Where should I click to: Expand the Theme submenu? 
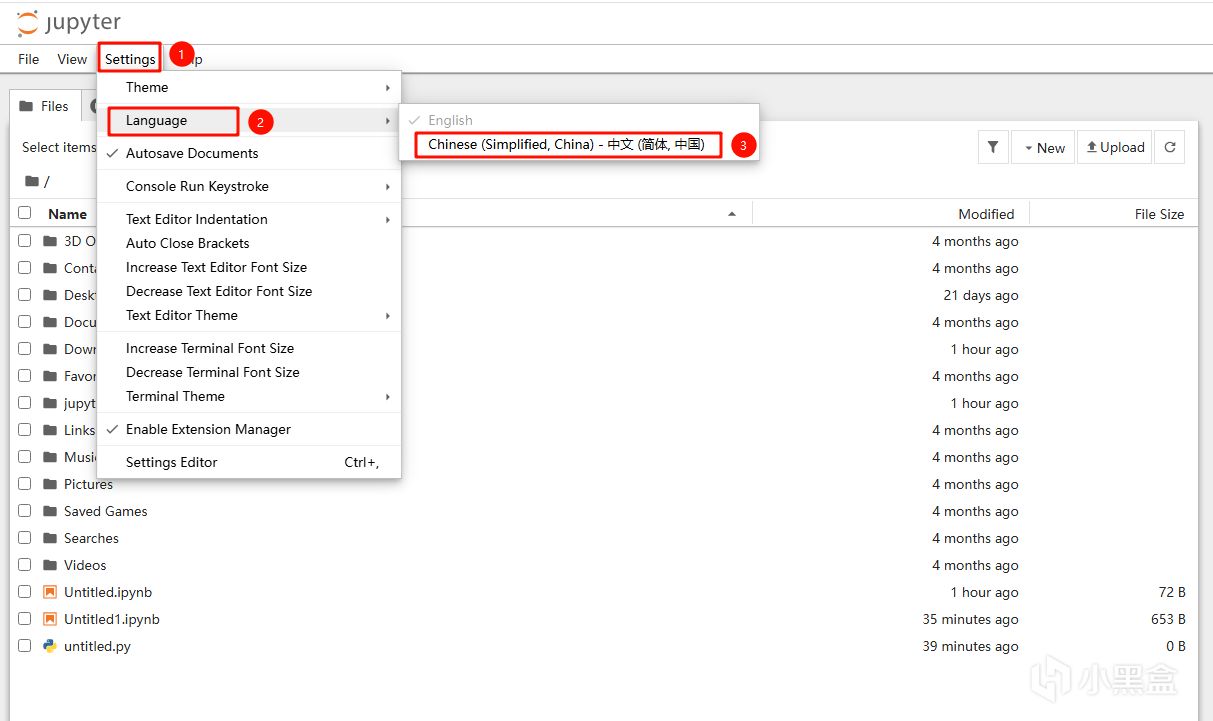tap(249, 87)
